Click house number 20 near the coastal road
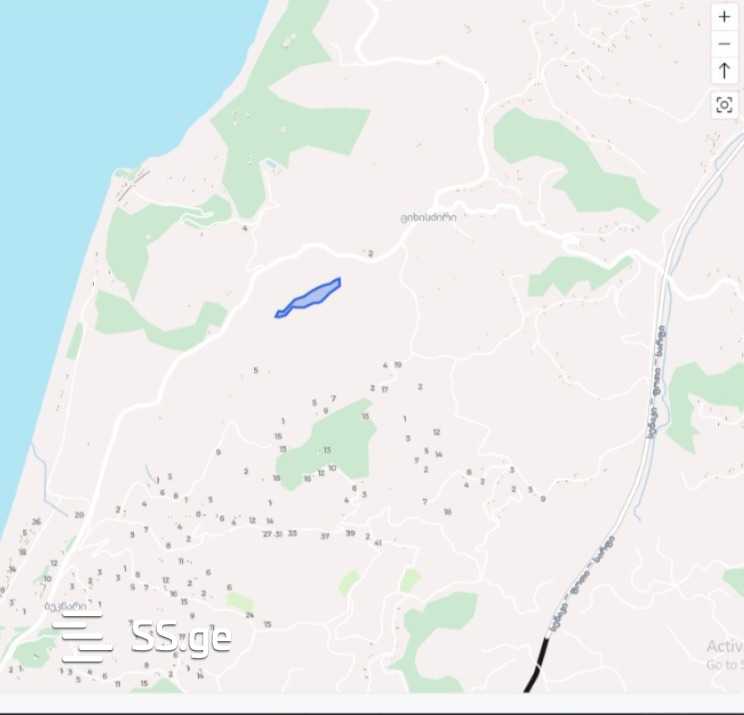Image resolution: width=744 pixels, height=715 pixels. point(79,515)
